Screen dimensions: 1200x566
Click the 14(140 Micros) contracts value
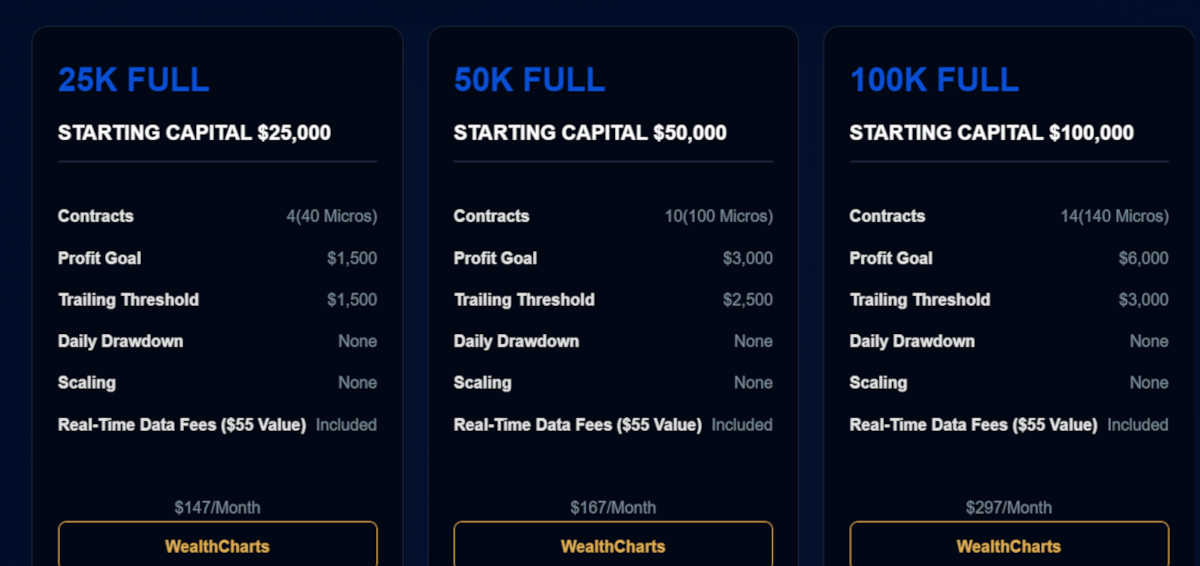[1114, 216]
